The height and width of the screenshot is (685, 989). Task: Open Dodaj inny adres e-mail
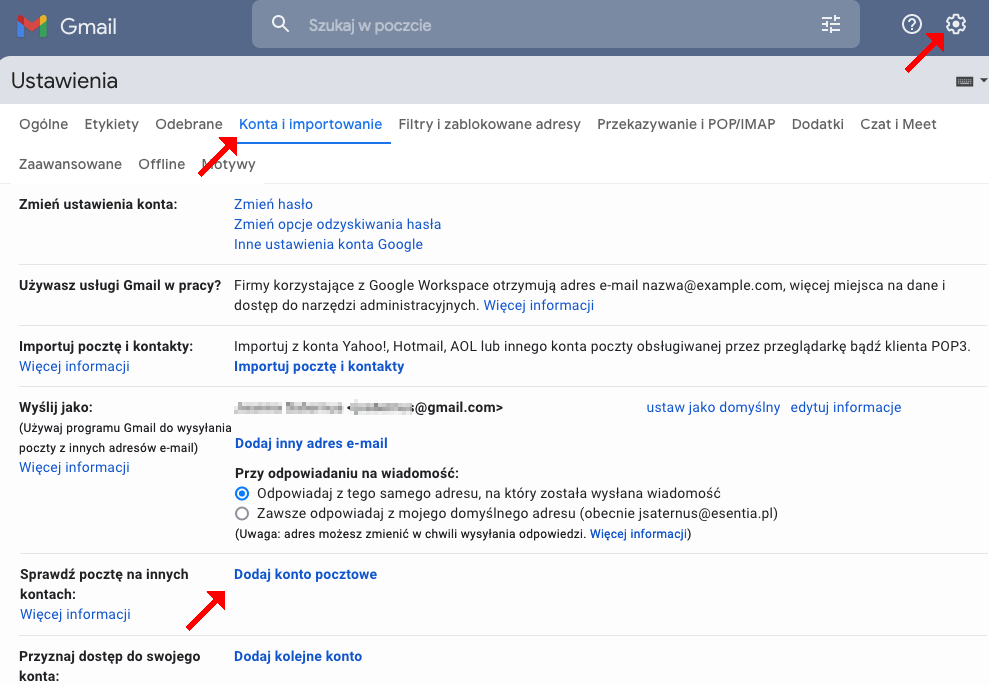click(310, 443)
